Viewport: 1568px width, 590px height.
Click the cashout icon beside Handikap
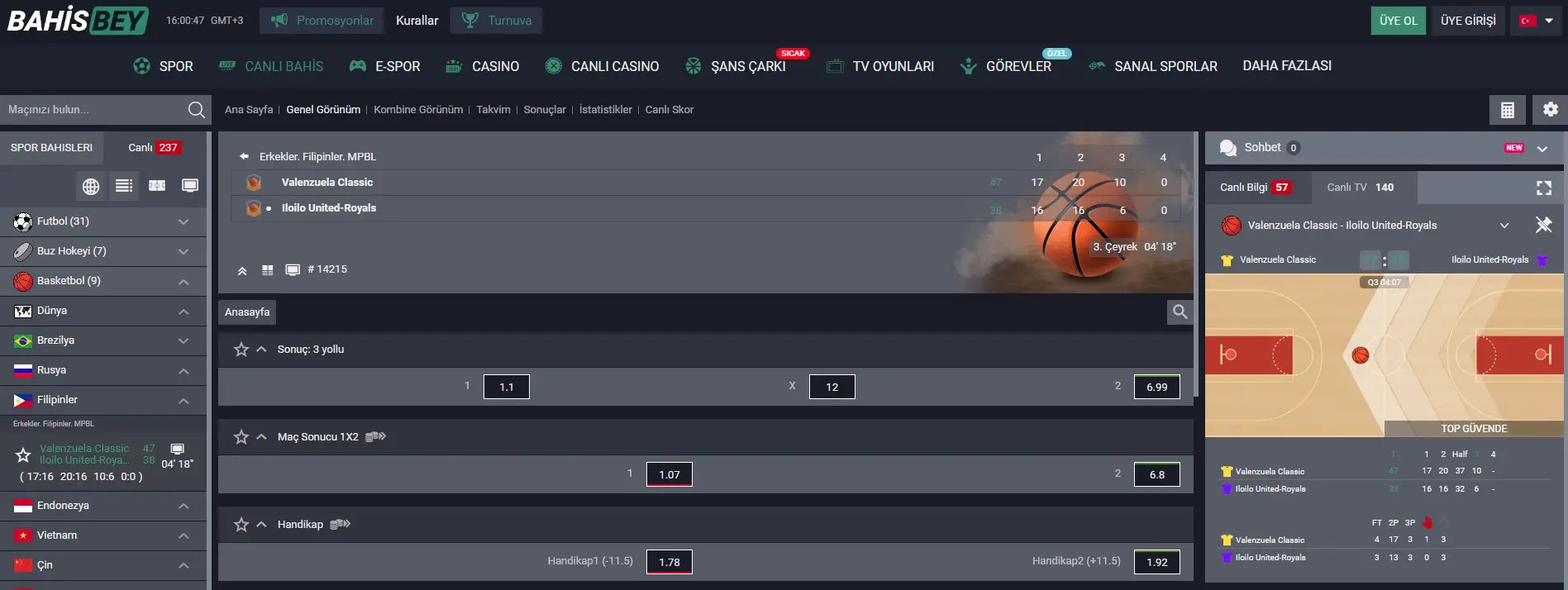[341, 524]
